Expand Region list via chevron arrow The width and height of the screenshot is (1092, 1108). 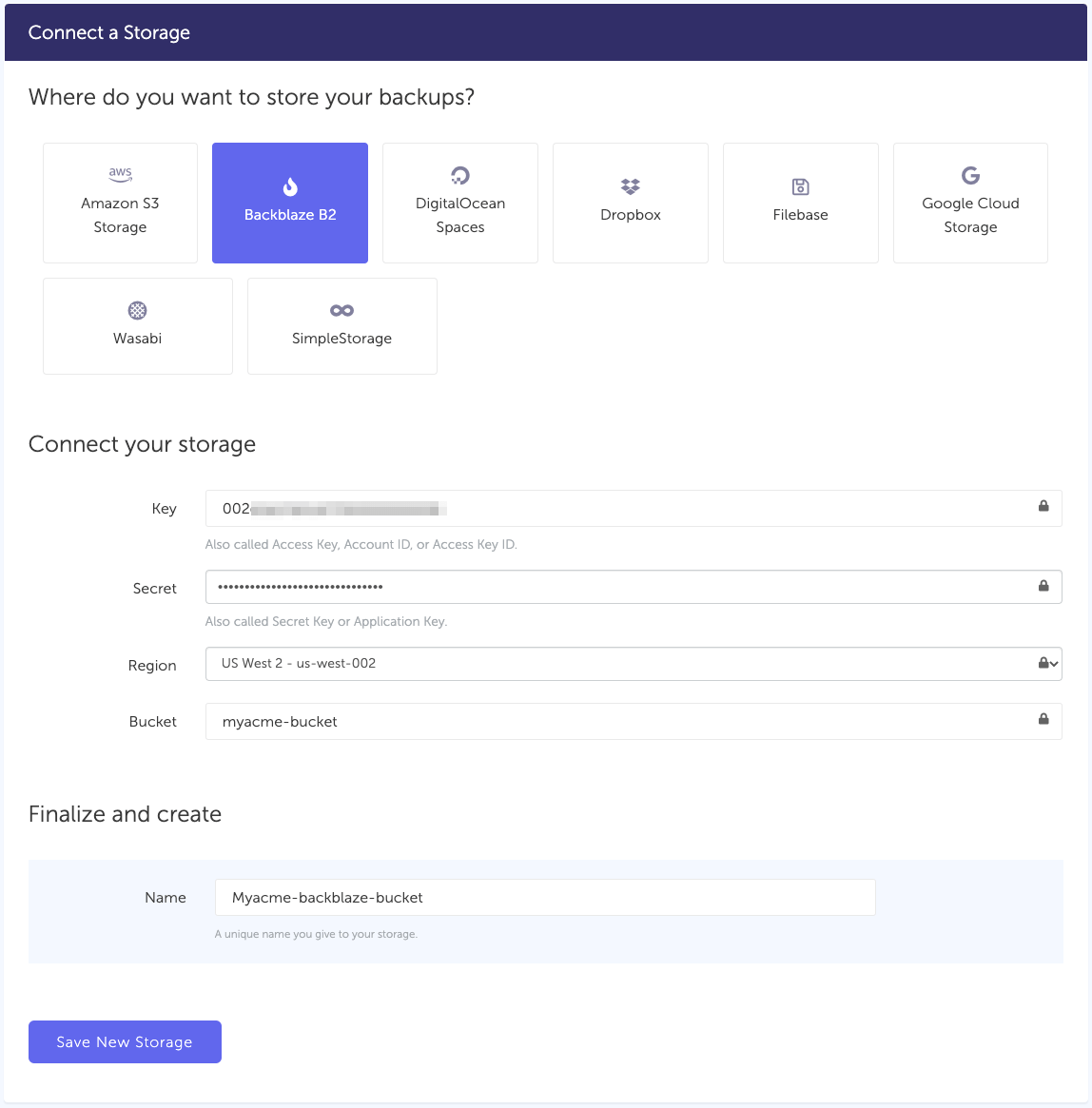[x=1054, y=664]
